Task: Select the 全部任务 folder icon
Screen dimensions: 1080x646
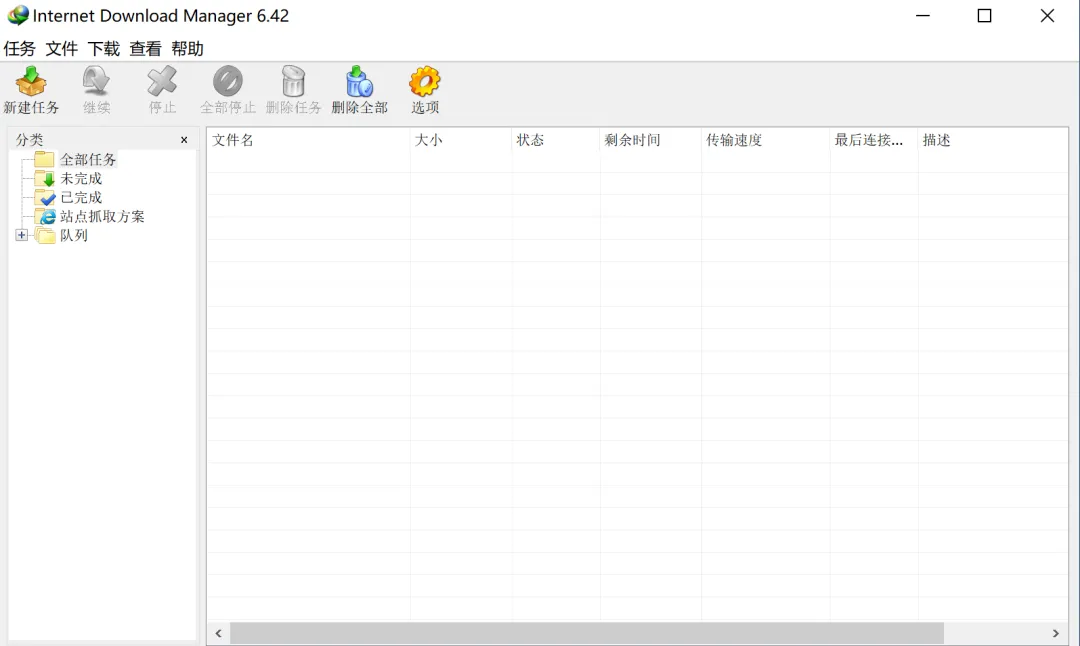Action: pos(45,159)
